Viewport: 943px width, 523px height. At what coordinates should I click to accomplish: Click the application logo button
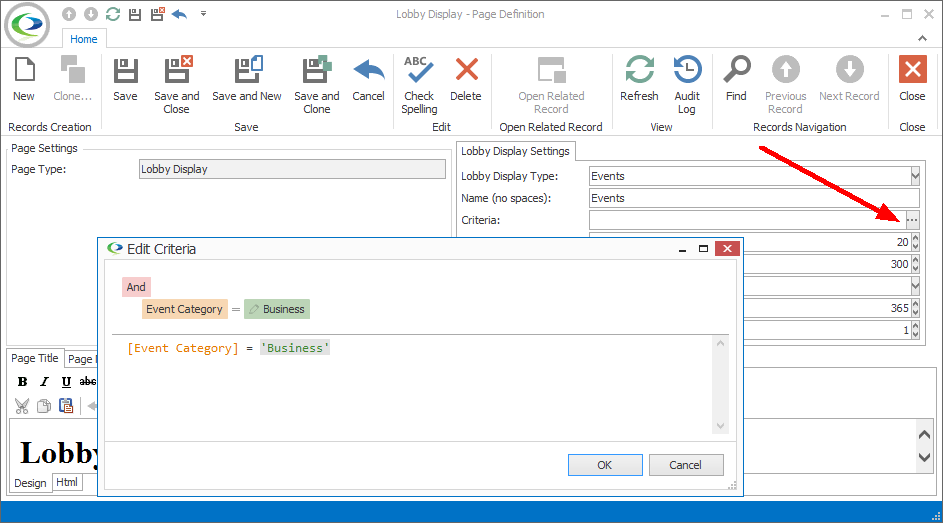(x=27, y=25)
